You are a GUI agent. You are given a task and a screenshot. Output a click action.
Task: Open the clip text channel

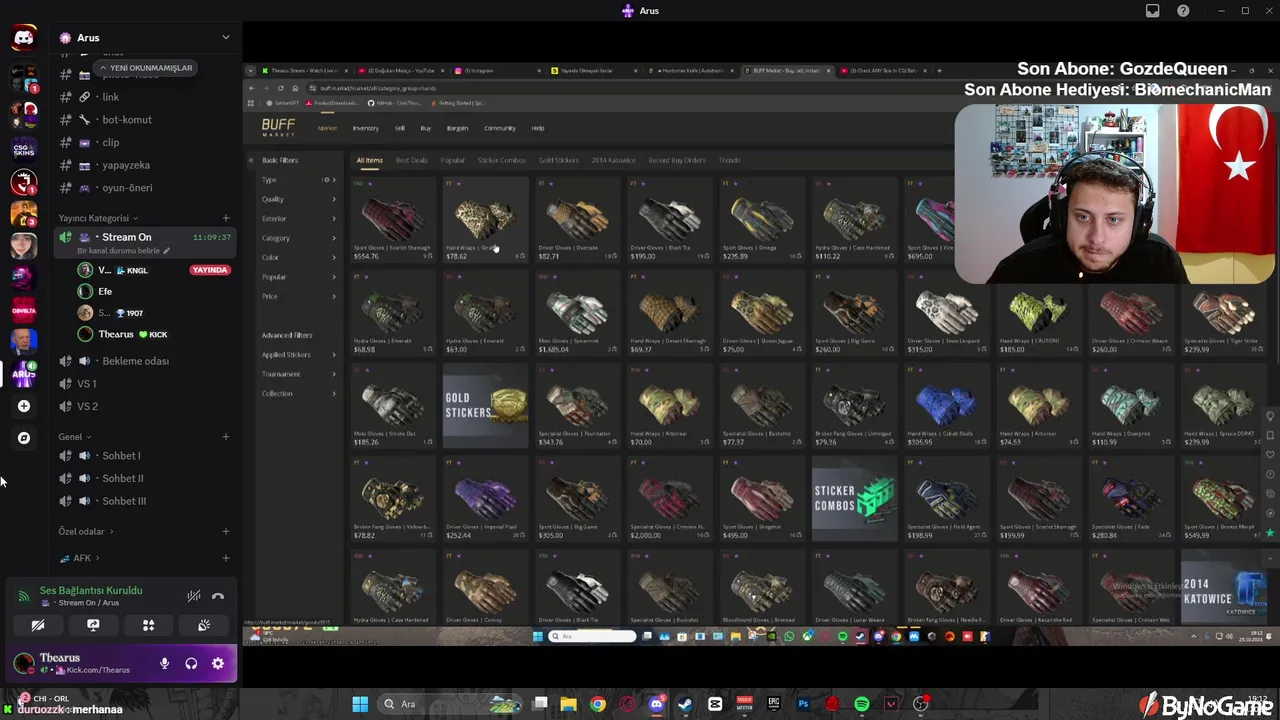(144, 143)
